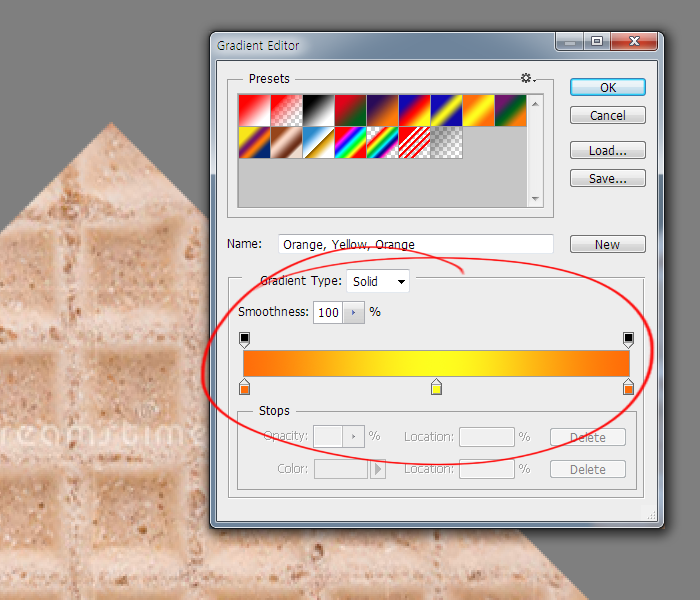The height and width of the screenshot is (600, 700).
Task: Select the violet, green, orange preset gradient
Action: click(511, 110)
